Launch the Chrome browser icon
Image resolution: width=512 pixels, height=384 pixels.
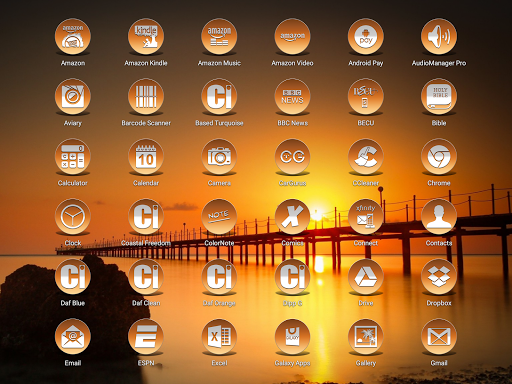439,157
